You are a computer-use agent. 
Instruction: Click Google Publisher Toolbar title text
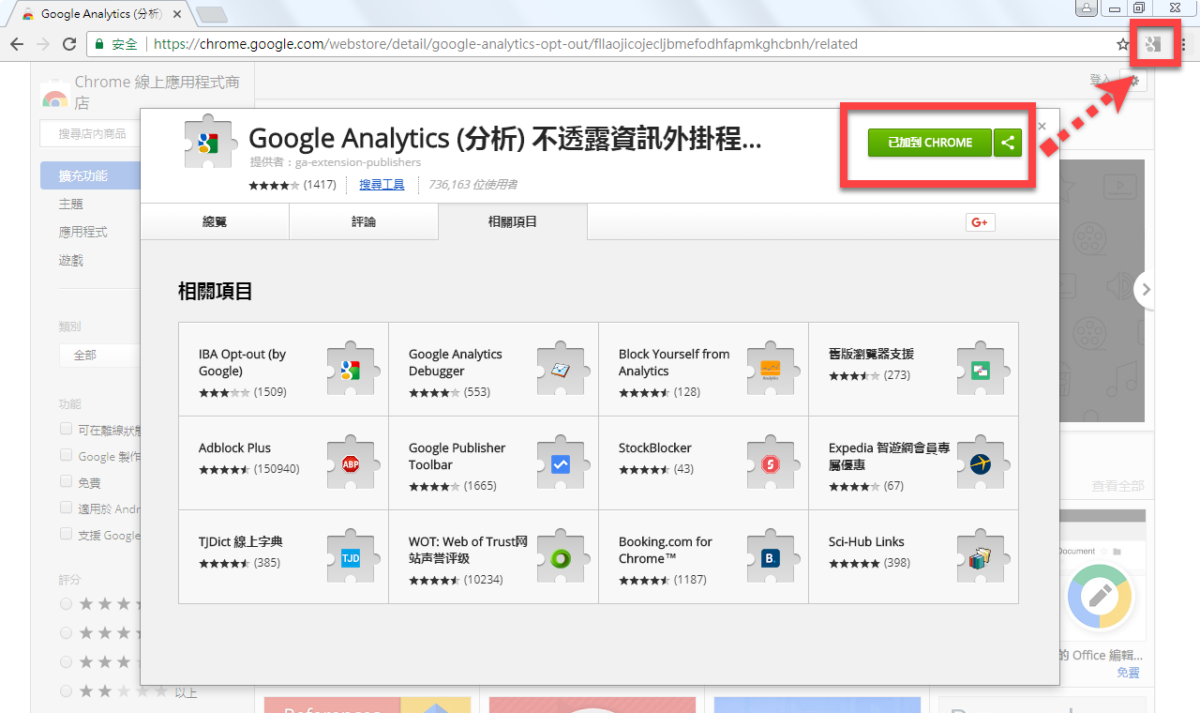tap(457, 456)
